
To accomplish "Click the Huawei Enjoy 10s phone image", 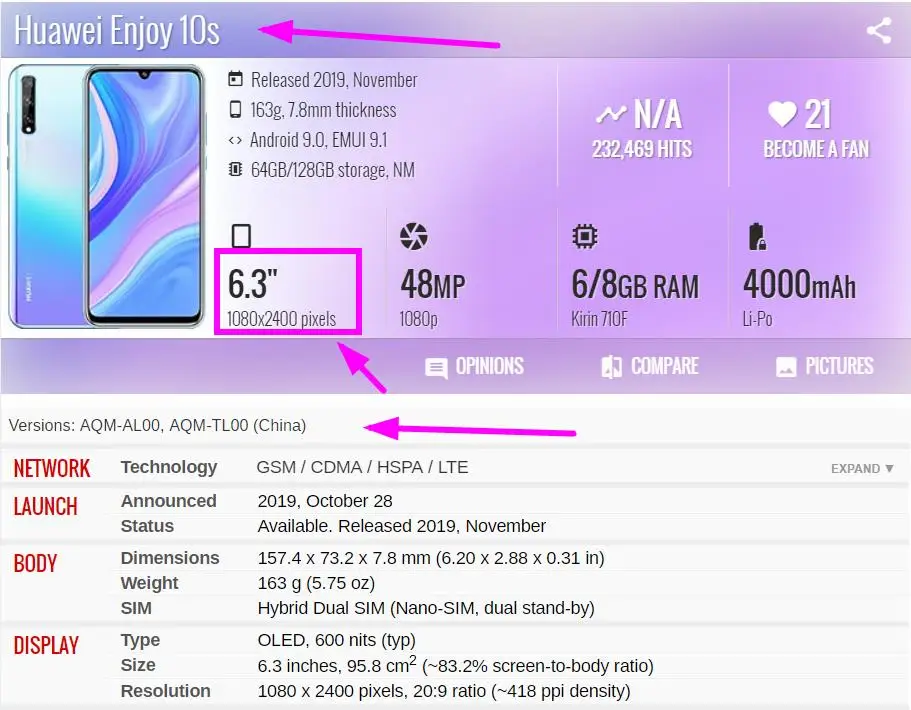I will [x=107, y=196].
